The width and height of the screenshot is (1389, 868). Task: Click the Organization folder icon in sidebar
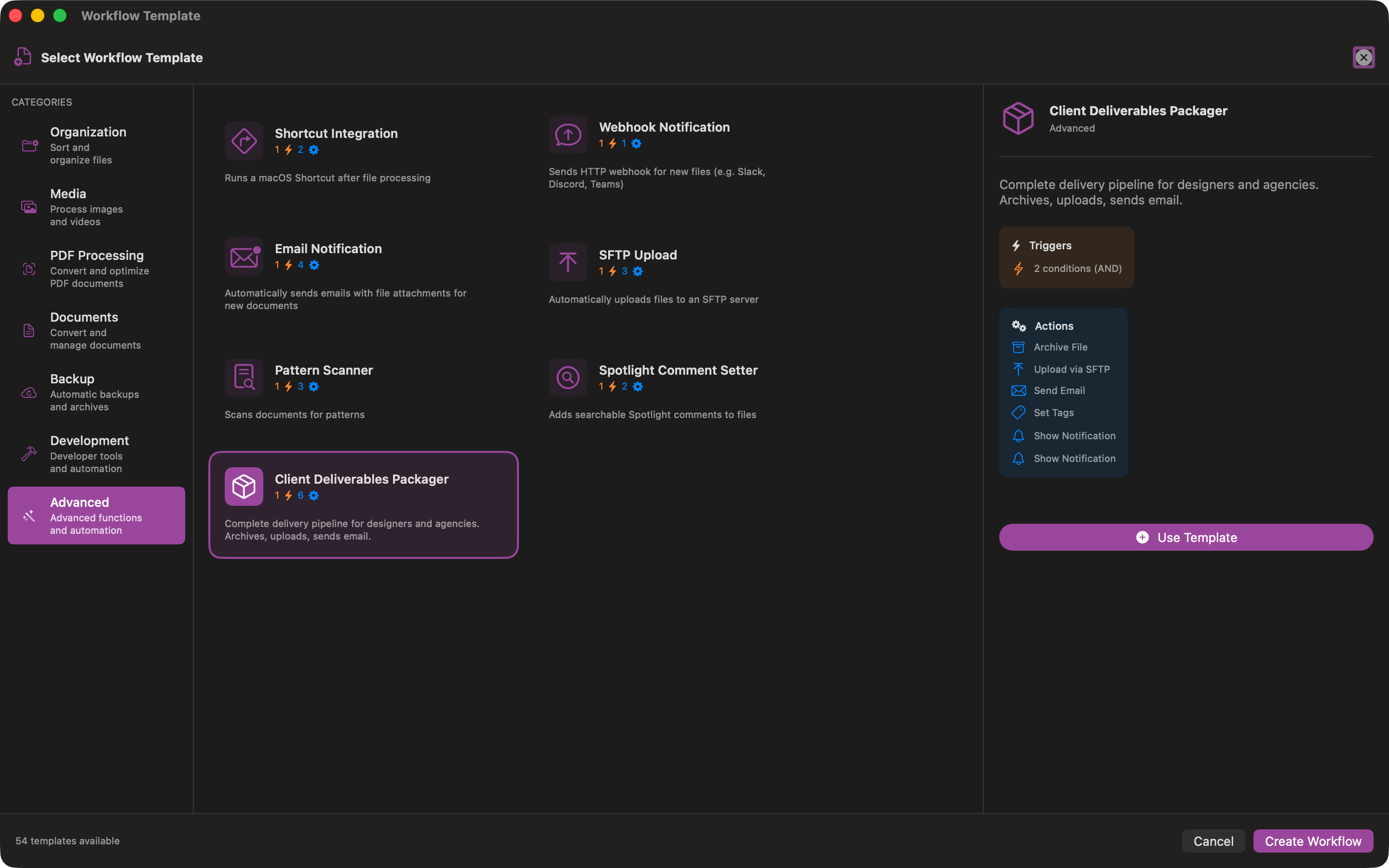(30, 145)
